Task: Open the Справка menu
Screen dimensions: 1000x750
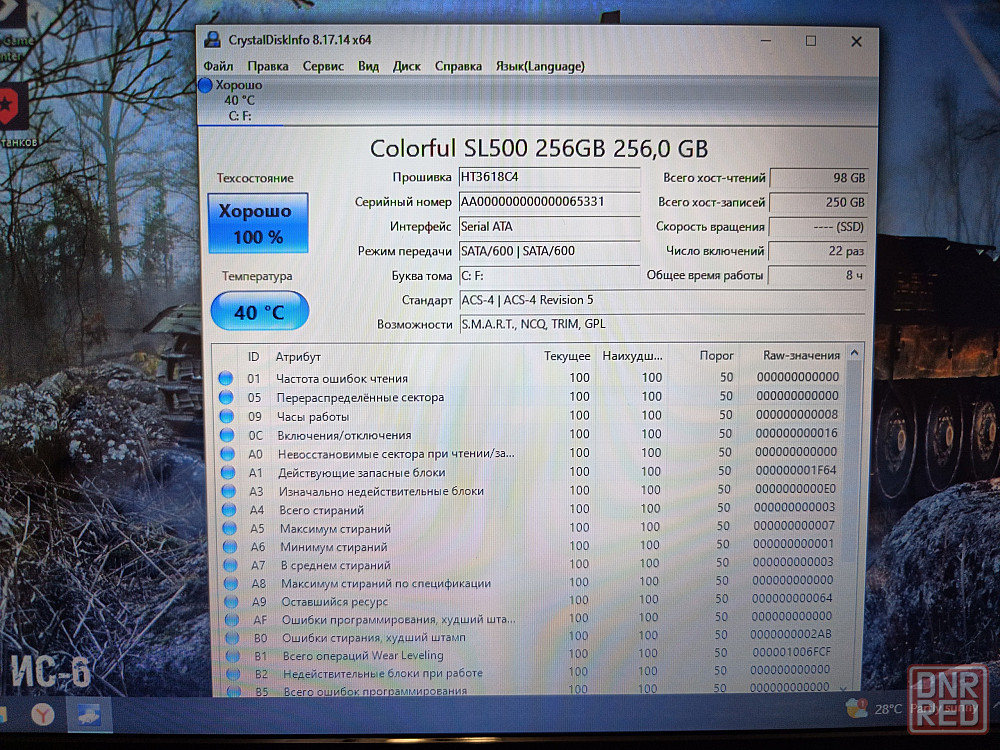Action: tap(458, 66)
